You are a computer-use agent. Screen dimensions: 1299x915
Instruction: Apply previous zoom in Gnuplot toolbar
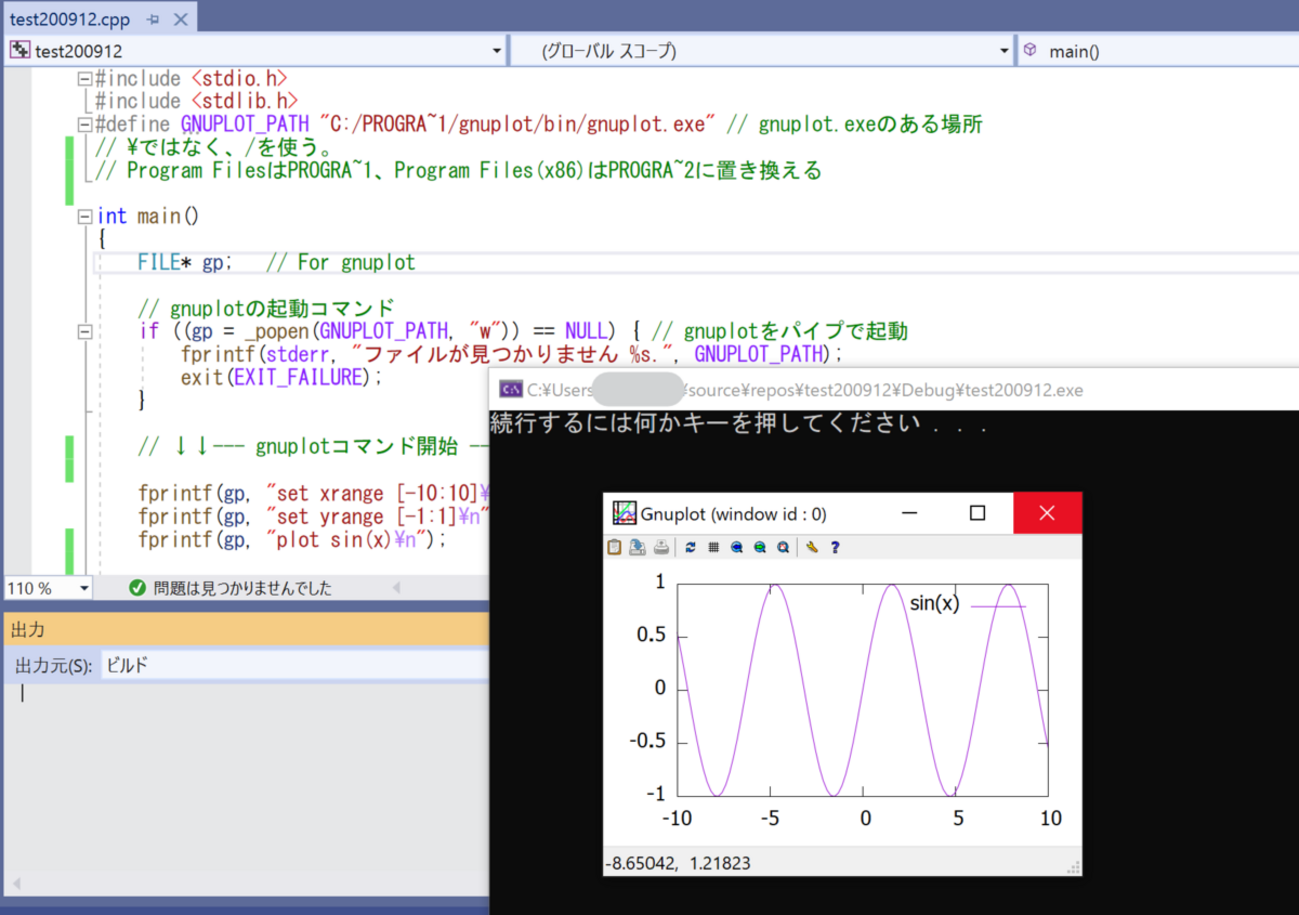(x=737, y=547)
